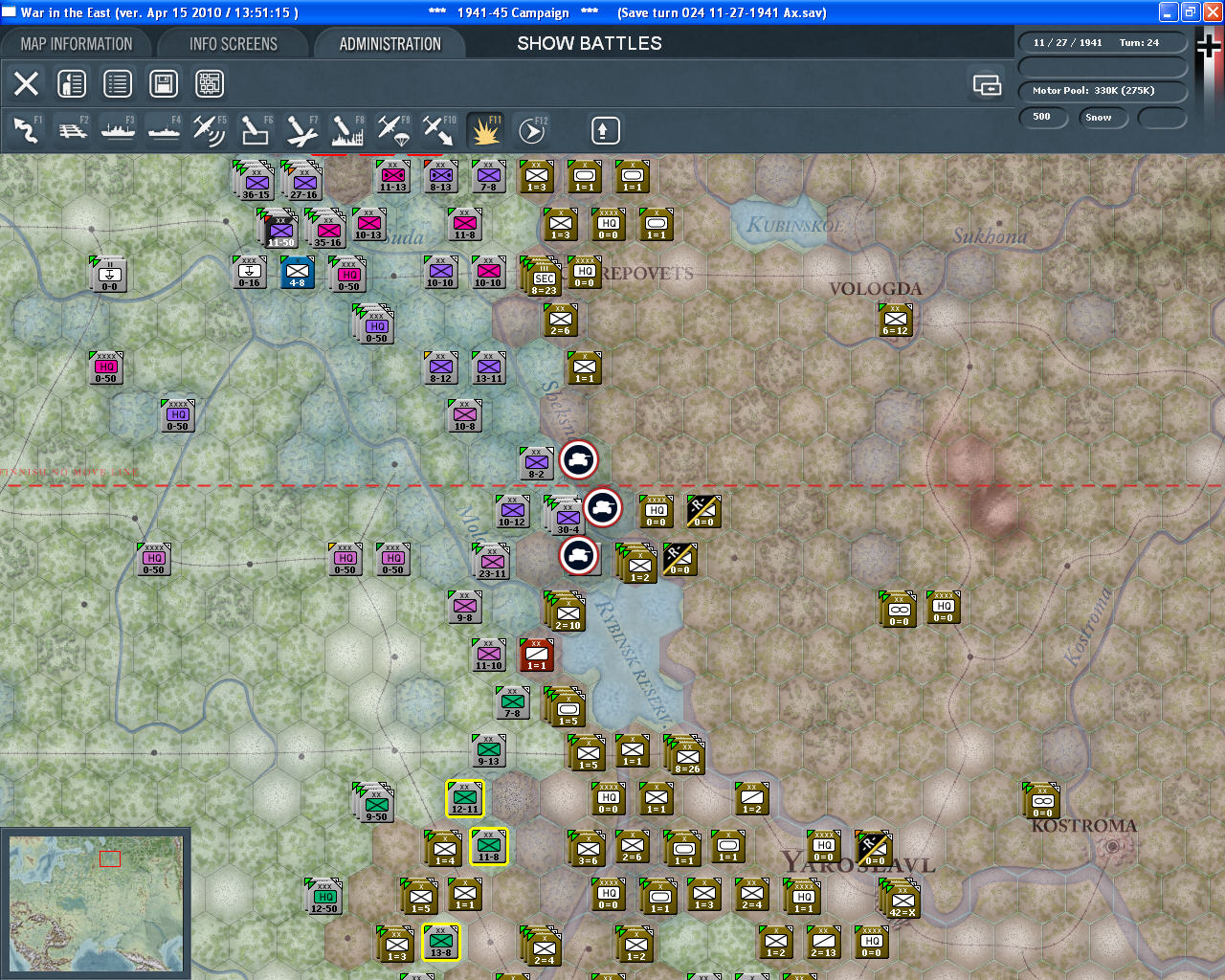Screen dimensions: 1225x980
Task: Click the 500 value pill
Action: 1043,117
